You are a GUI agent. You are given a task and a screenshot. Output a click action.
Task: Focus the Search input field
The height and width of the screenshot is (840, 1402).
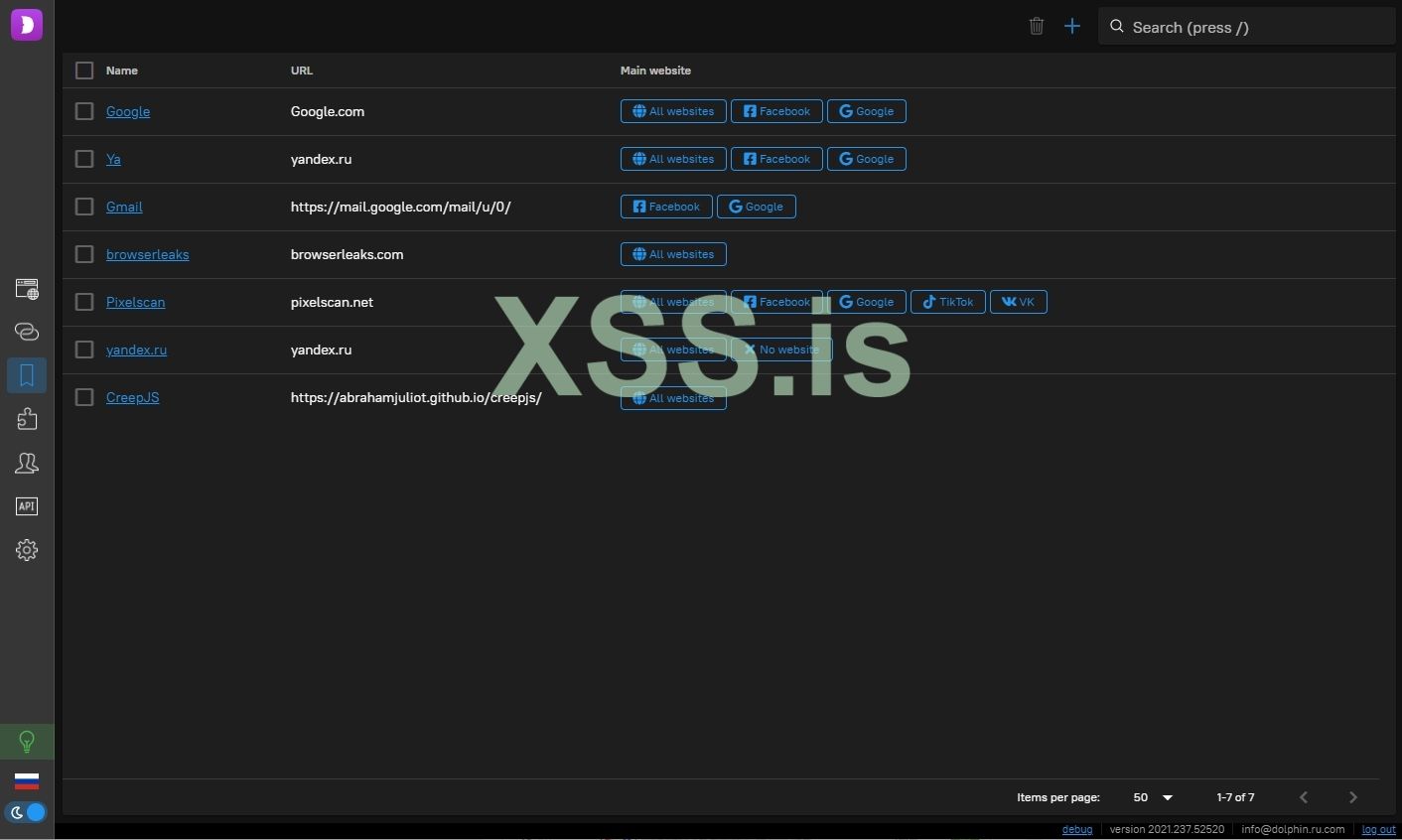coord(1247,27)
